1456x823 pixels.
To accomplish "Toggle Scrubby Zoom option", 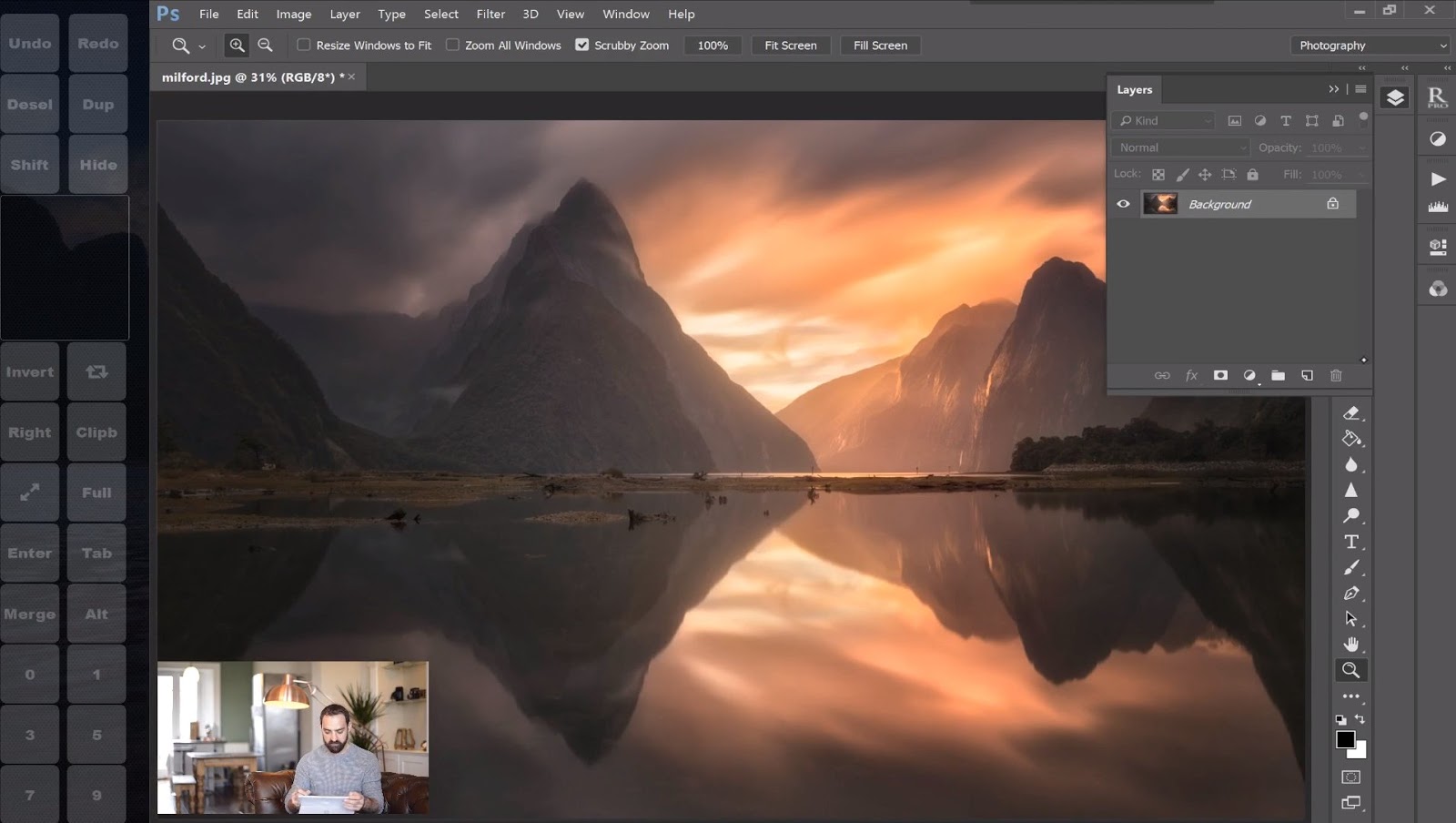I will point(582,45).
